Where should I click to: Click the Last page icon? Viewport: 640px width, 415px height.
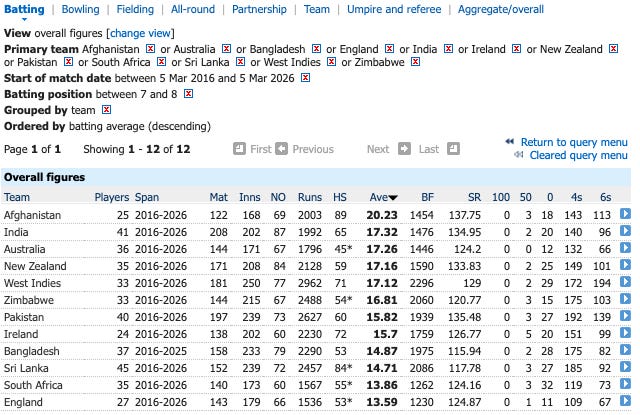point(453,149)
